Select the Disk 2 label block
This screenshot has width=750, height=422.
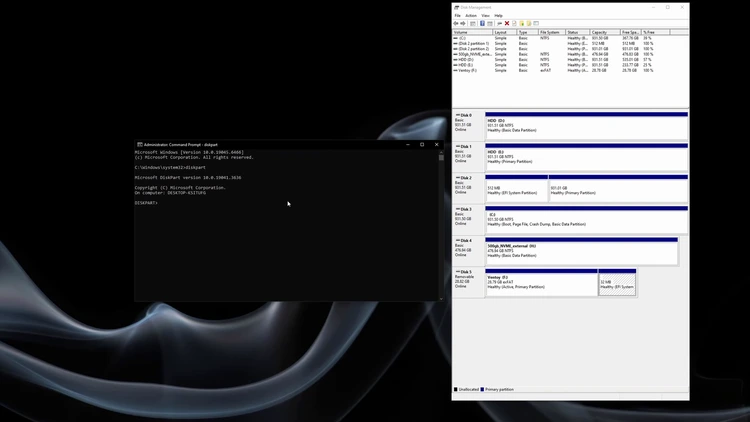coord(468,188)
